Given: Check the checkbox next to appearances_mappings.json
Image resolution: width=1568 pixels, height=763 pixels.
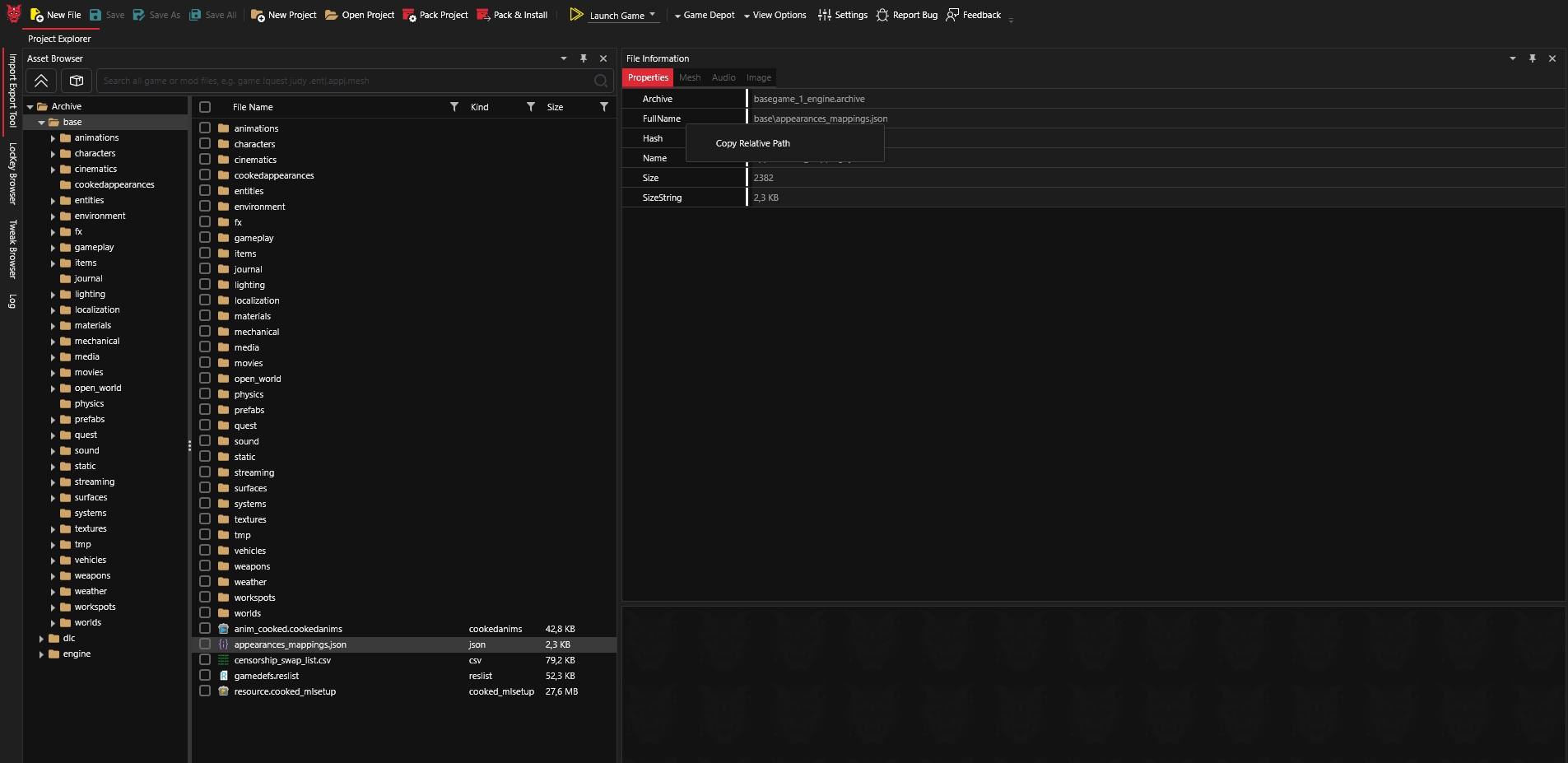Looking at the screenshot, I should 204,644.
